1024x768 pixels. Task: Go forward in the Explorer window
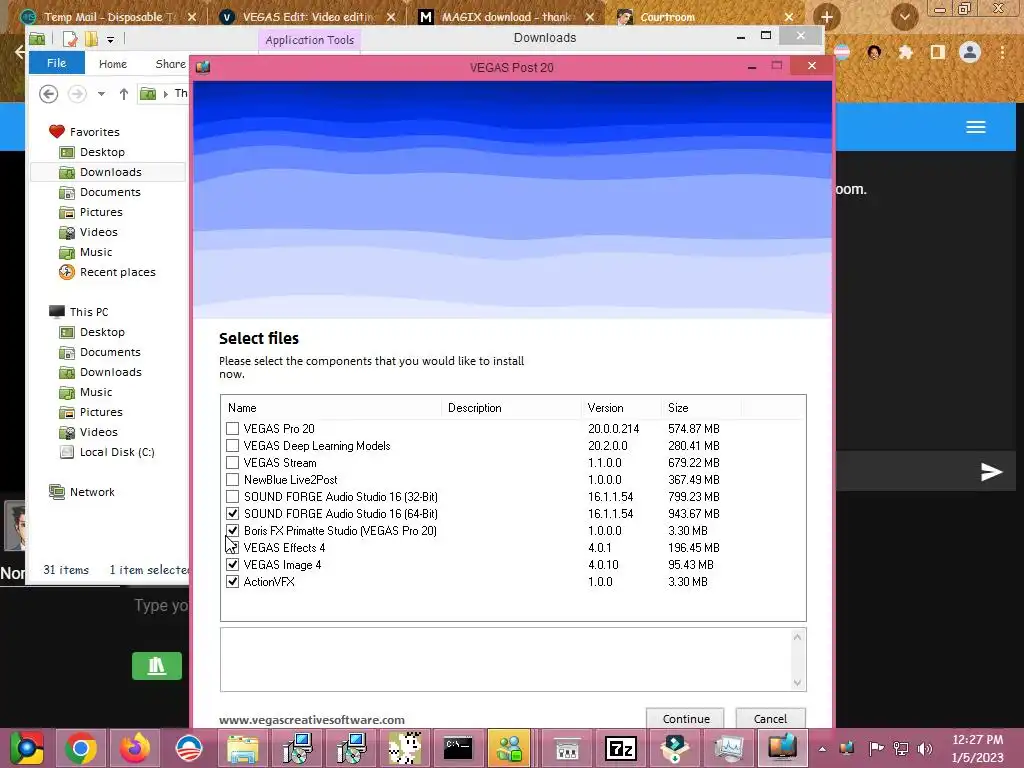tap(77, 94)
